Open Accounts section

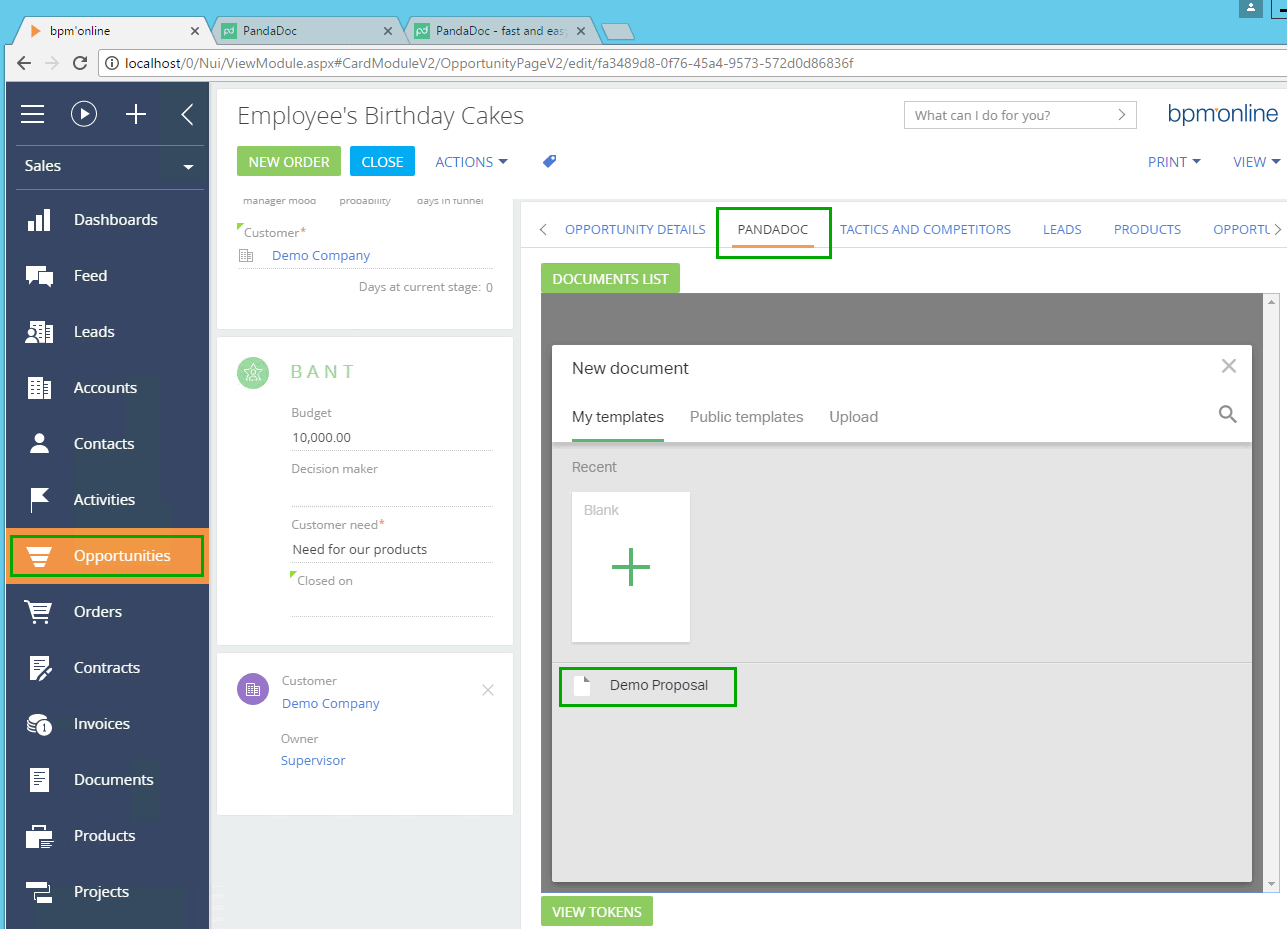click(x=107, y=388)
